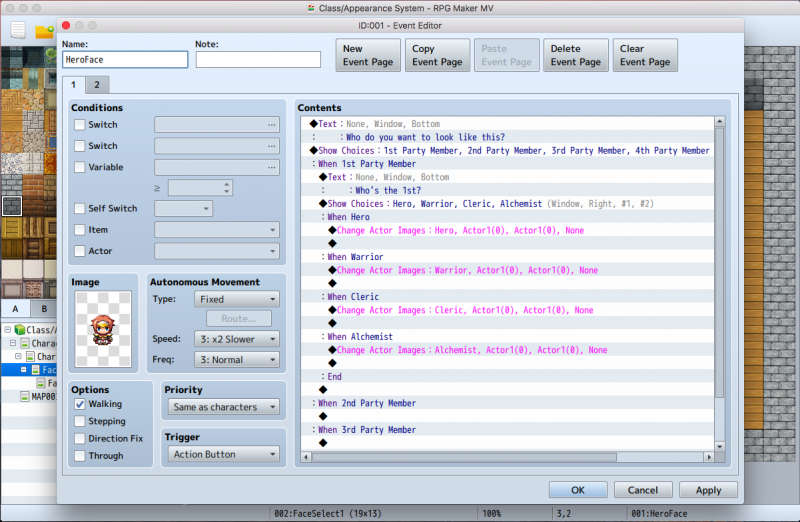Click the Contents scroll left arrow
Image resolution: width=800 pixels, height=522 pixels.
[x=306, y=457]
